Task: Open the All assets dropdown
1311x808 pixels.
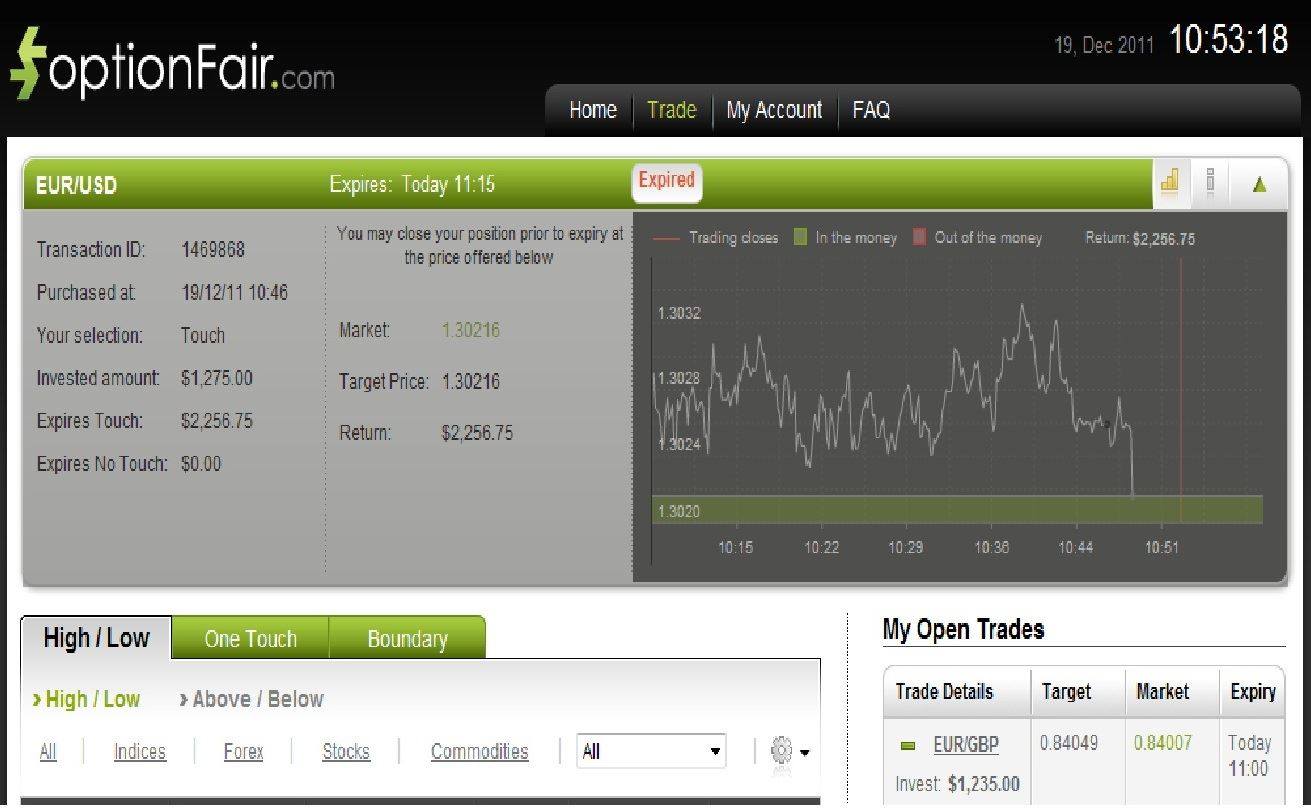Action: coord(650,750)
